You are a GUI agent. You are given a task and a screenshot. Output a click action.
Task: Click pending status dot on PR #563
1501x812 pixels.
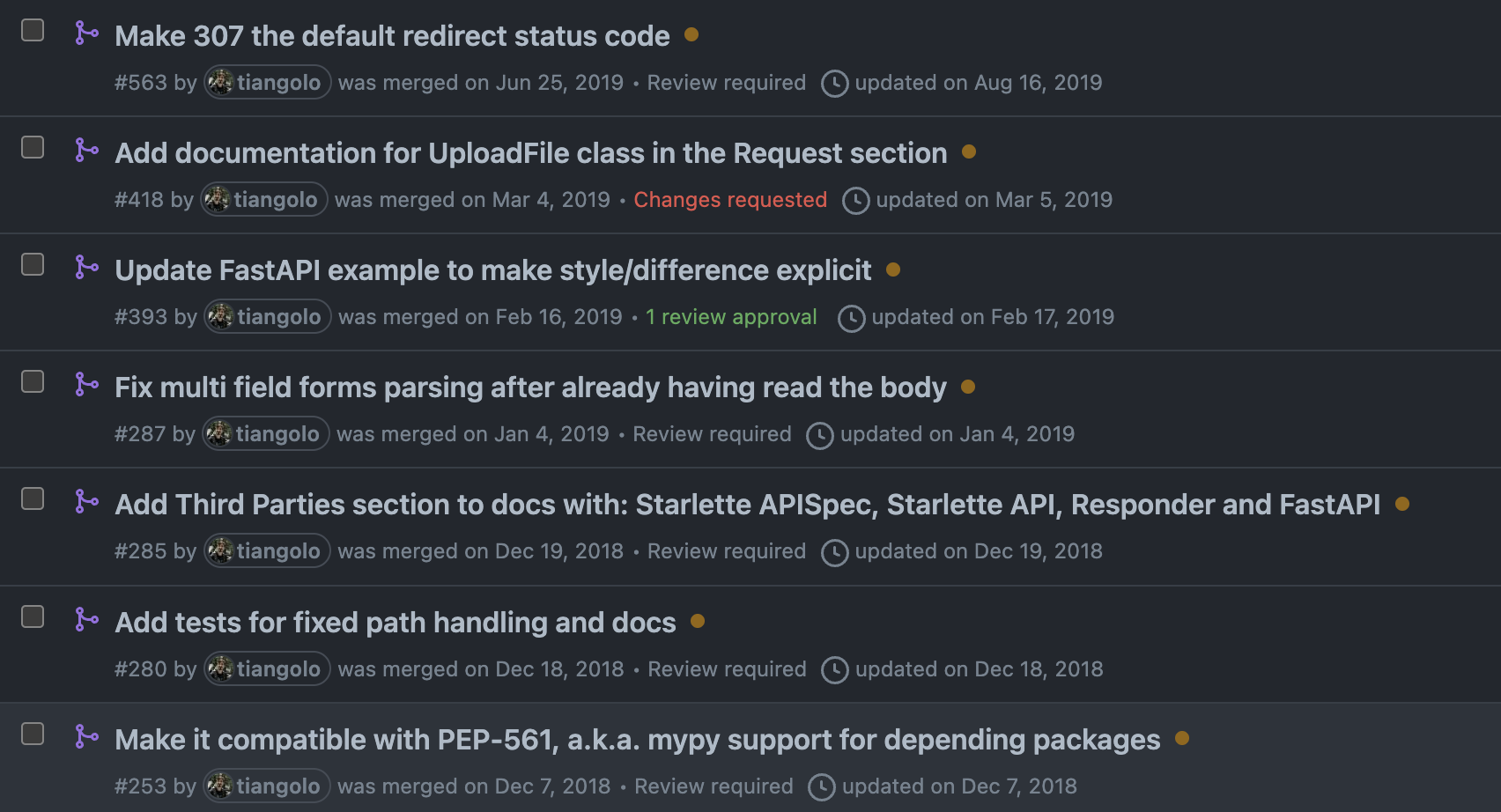pyautogui.click(x=691, y=34)
